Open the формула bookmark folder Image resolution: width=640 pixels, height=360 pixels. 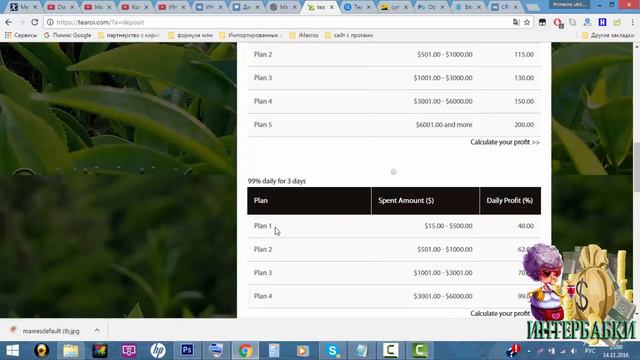(191, 36)
